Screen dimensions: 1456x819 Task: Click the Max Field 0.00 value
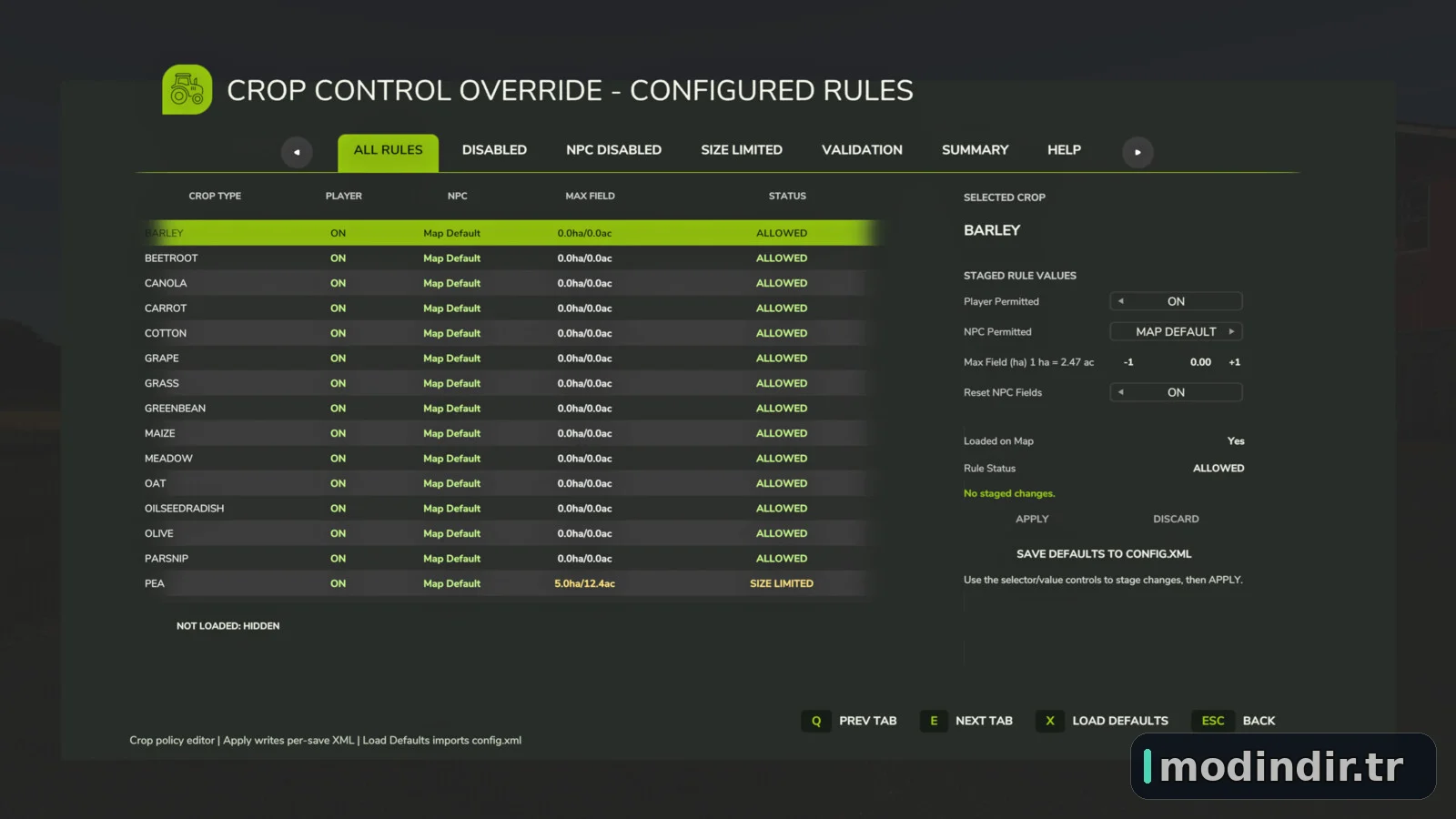pos(1200,362)
